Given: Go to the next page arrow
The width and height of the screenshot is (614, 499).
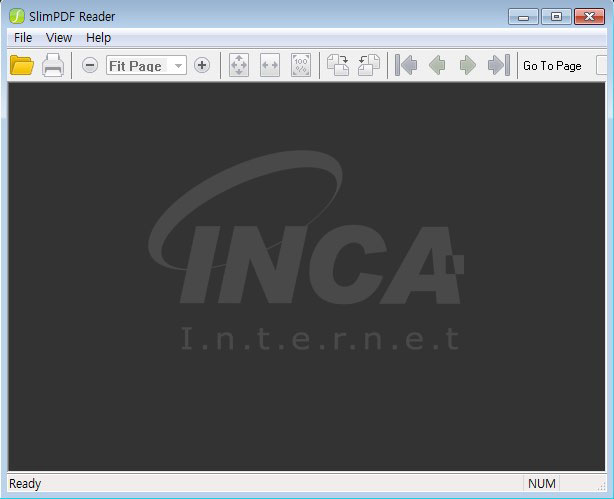Looking at the screenshot, I should coord(468,65).
